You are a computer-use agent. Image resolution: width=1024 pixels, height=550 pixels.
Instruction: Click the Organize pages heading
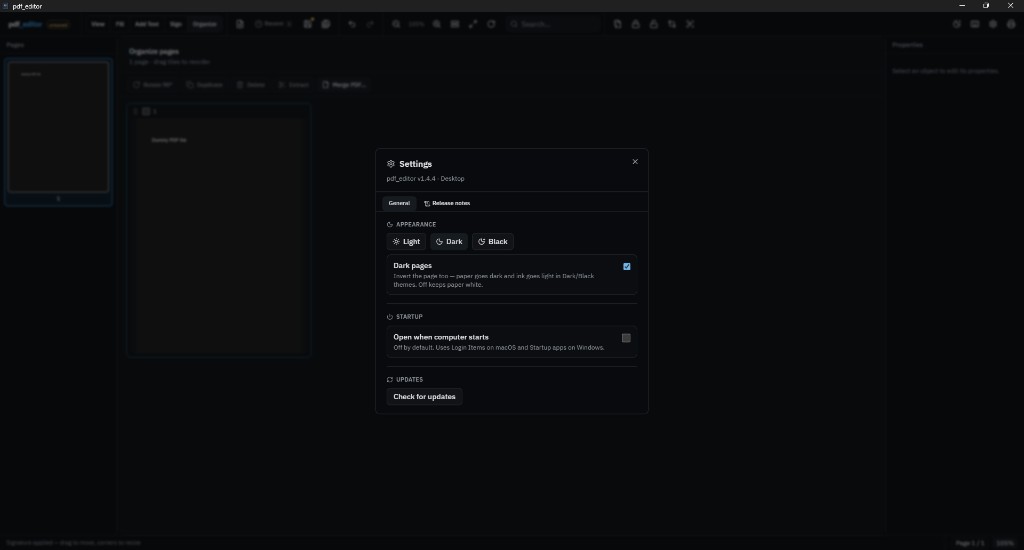(x=153, y=51)
